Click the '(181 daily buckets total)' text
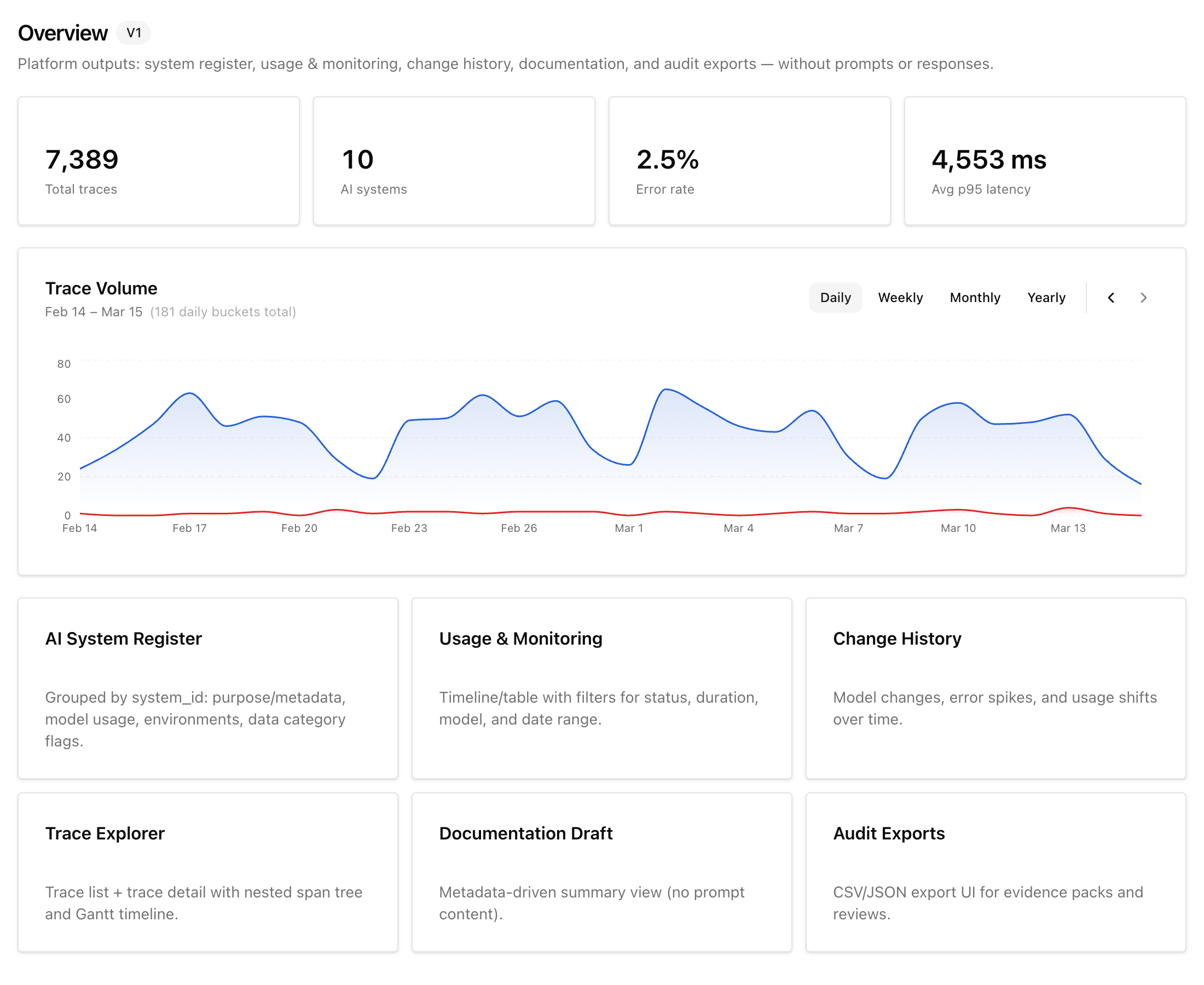Screen dimensions: 1204x985 (x=223, y=312)
